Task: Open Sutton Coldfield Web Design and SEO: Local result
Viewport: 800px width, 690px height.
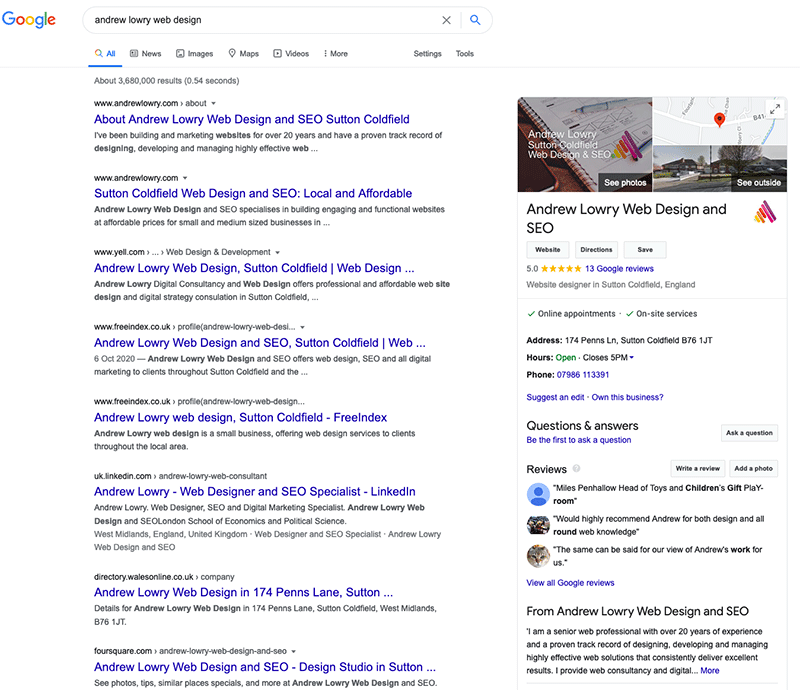Action: (x=253, y=193)
